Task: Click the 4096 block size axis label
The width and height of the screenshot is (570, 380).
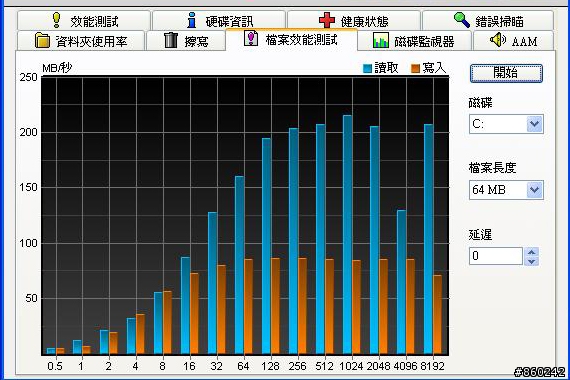Action: click(x=405, y=366)
